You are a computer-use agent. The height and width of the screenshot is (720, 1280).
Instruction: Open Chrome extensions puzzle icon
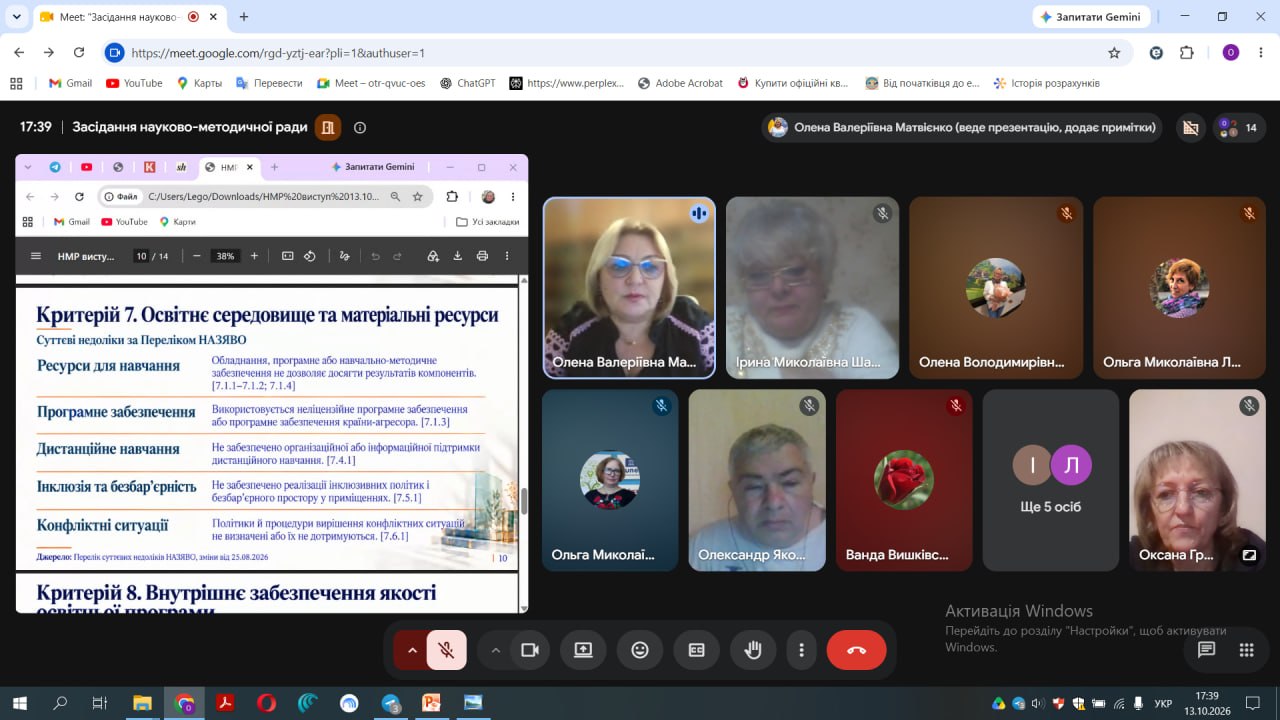pyautogui.click(x=1187, y=53)
